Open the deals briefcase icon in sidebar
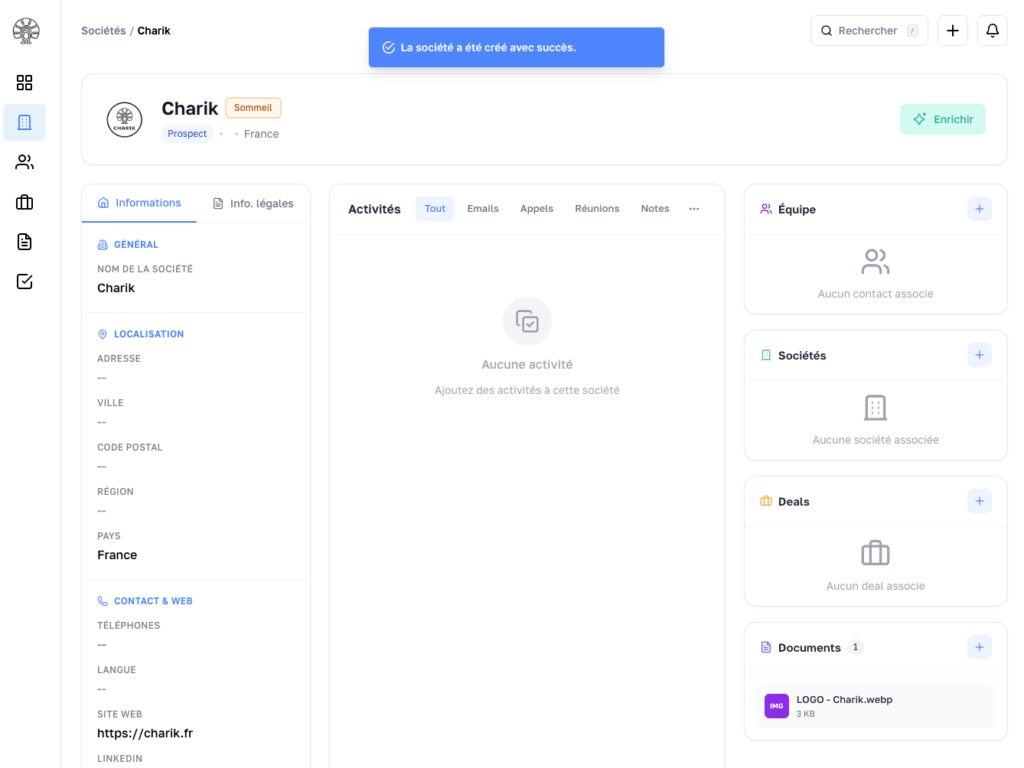Viewport: 1024px width, 768px height. click(x=24, y=202)
